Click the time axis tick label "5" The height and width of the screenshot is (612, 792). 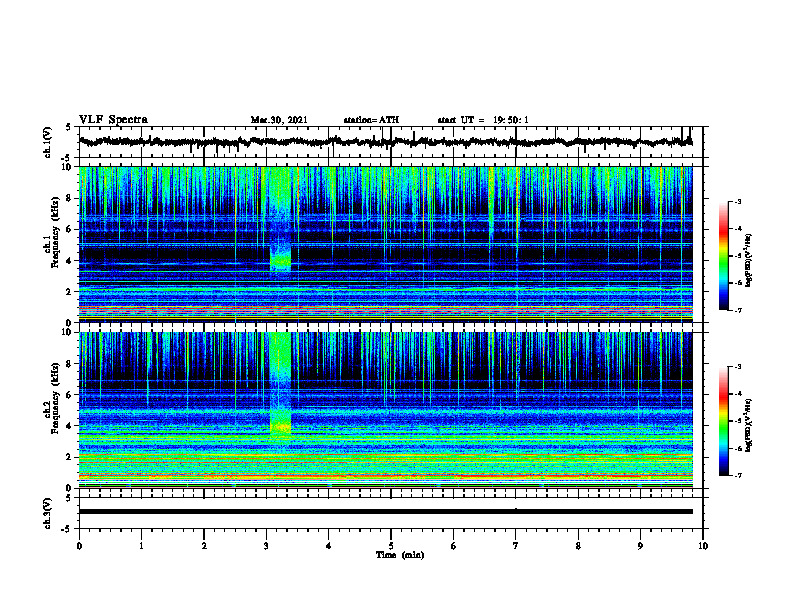click(391, 546)
